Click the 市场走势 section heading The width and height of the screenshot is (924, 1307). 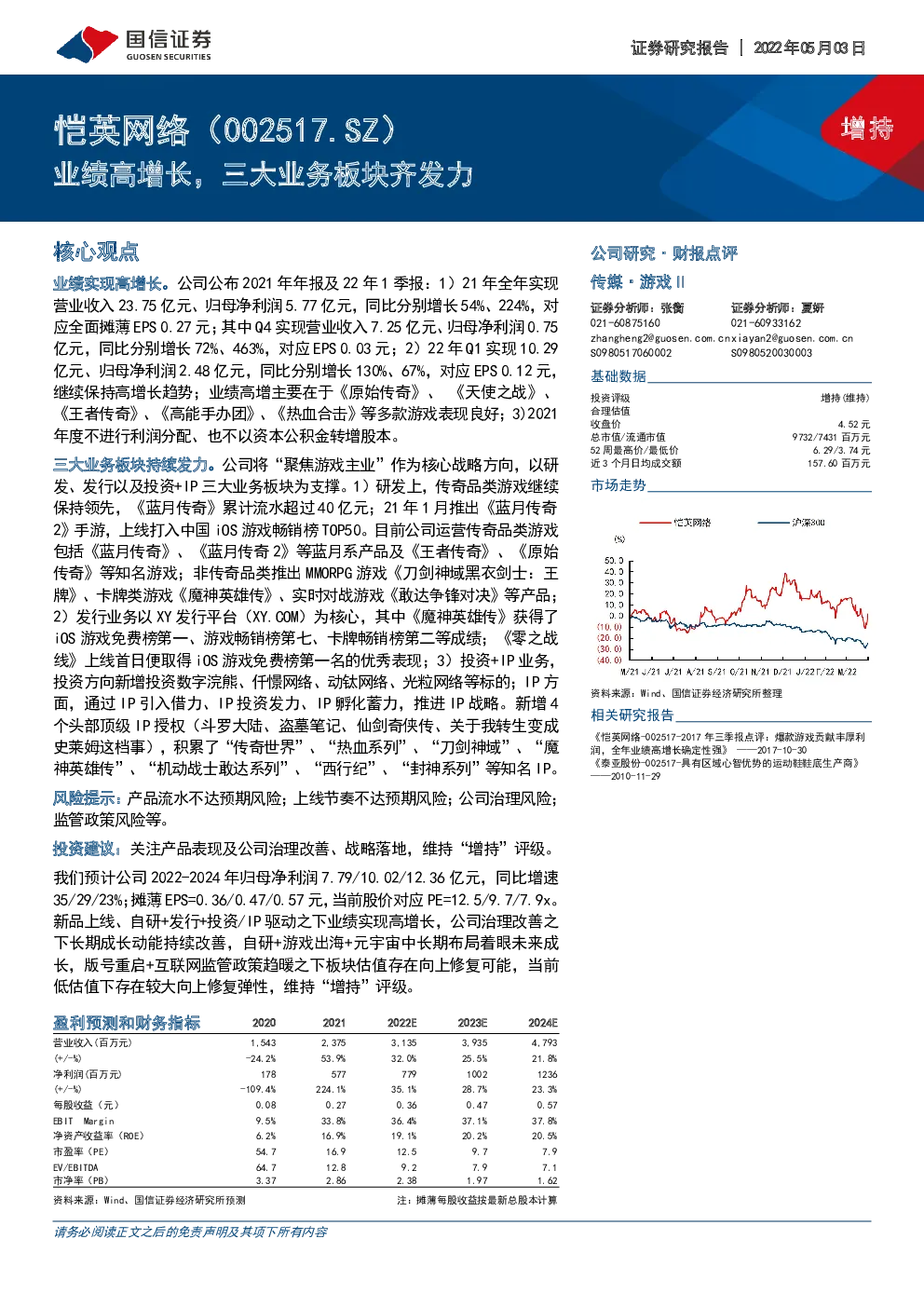(x=618, y=485)
